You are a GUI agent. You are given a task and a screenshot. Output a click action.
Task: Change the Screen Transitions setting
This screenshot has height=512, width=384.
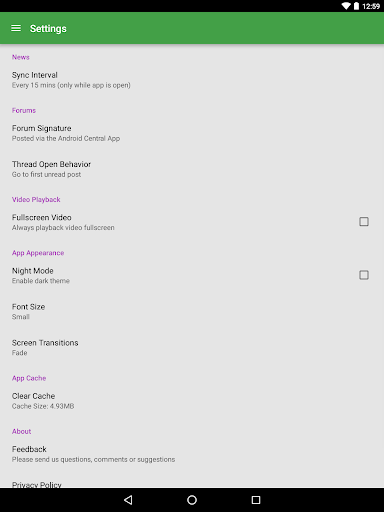tap(192, 348)
